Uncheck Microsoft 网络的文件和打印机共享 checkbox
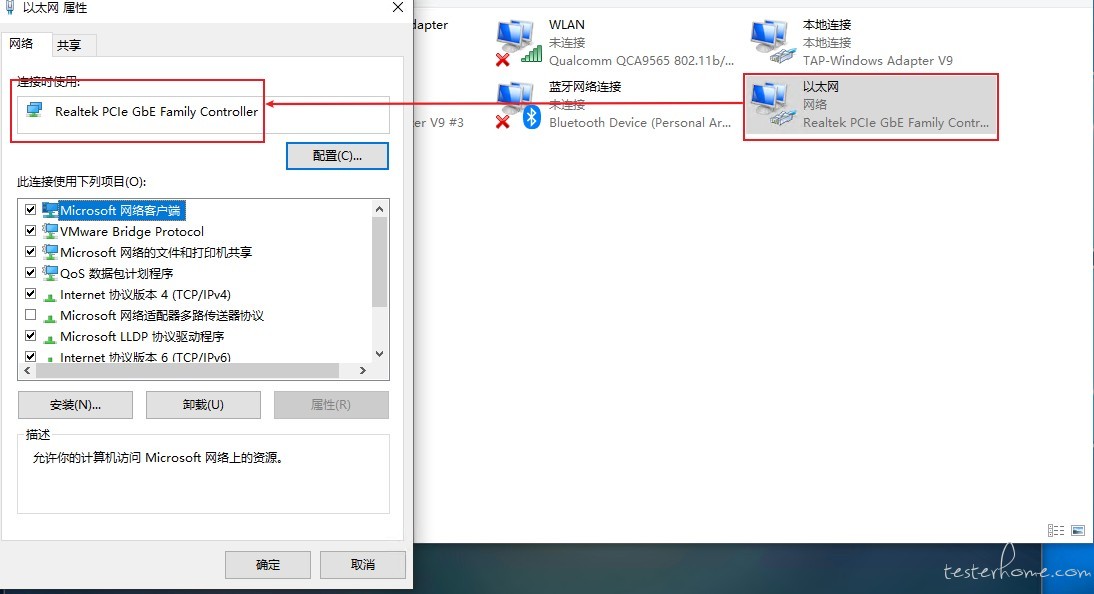The image size is (1094, 594). [x=31, y=251]
